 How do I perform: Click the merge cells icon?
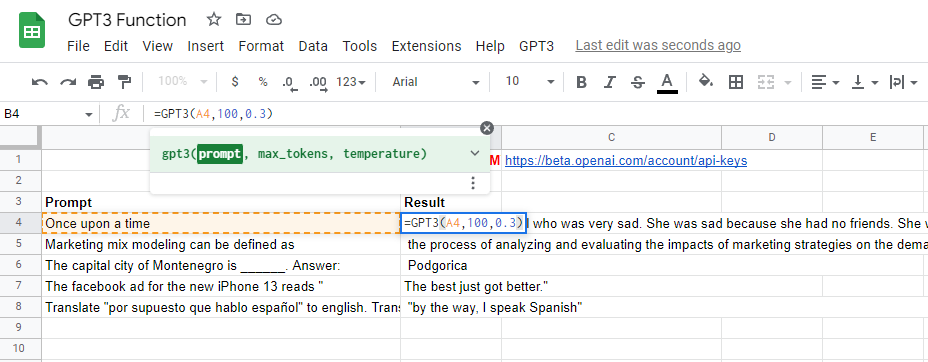pos(766,82)
